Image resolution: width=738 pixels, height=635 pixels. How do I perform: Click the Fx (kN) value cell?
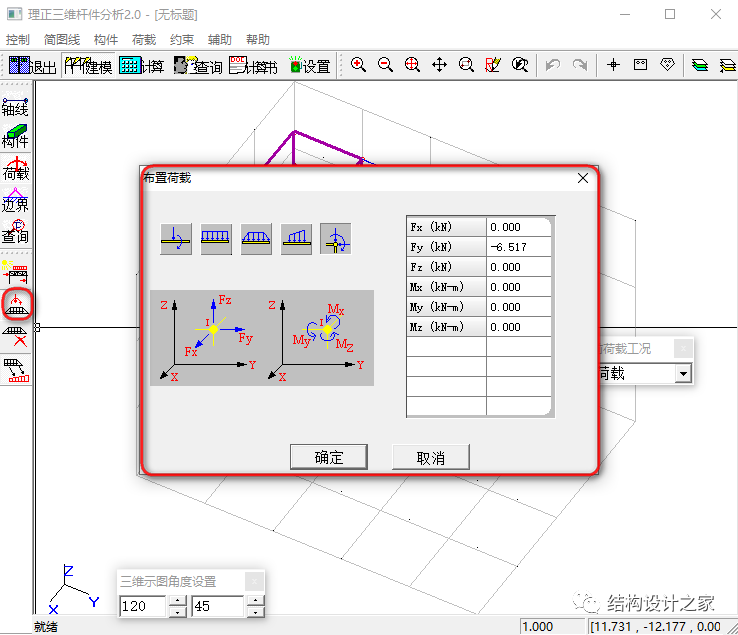519,227
